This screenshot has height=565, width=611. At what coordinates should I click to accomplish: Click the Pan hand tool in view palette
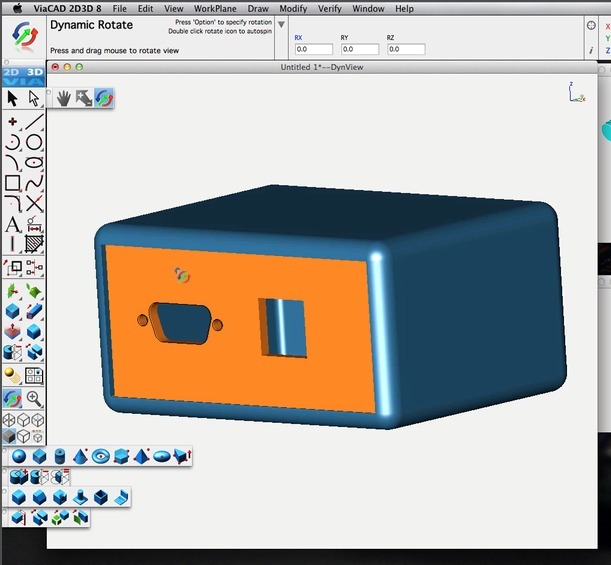(x=64, y=98)
